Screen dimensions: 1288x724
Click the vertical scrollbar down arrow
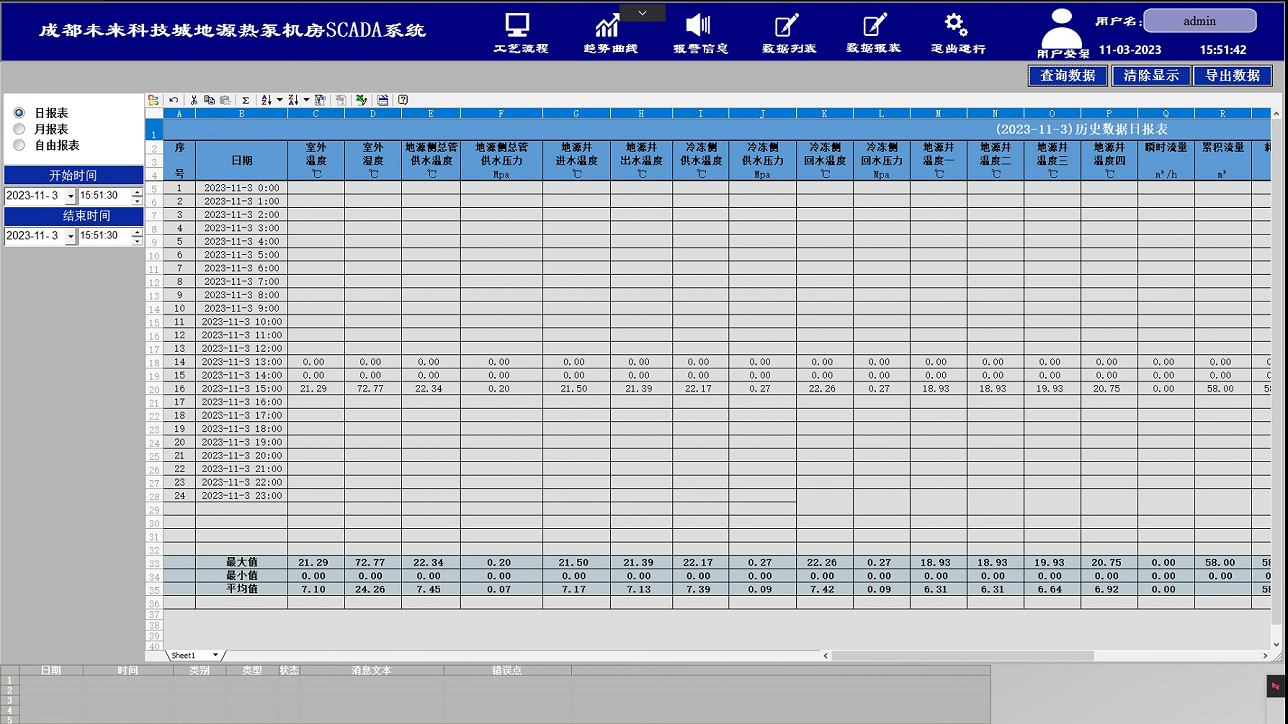click(x=1276, y=645)
